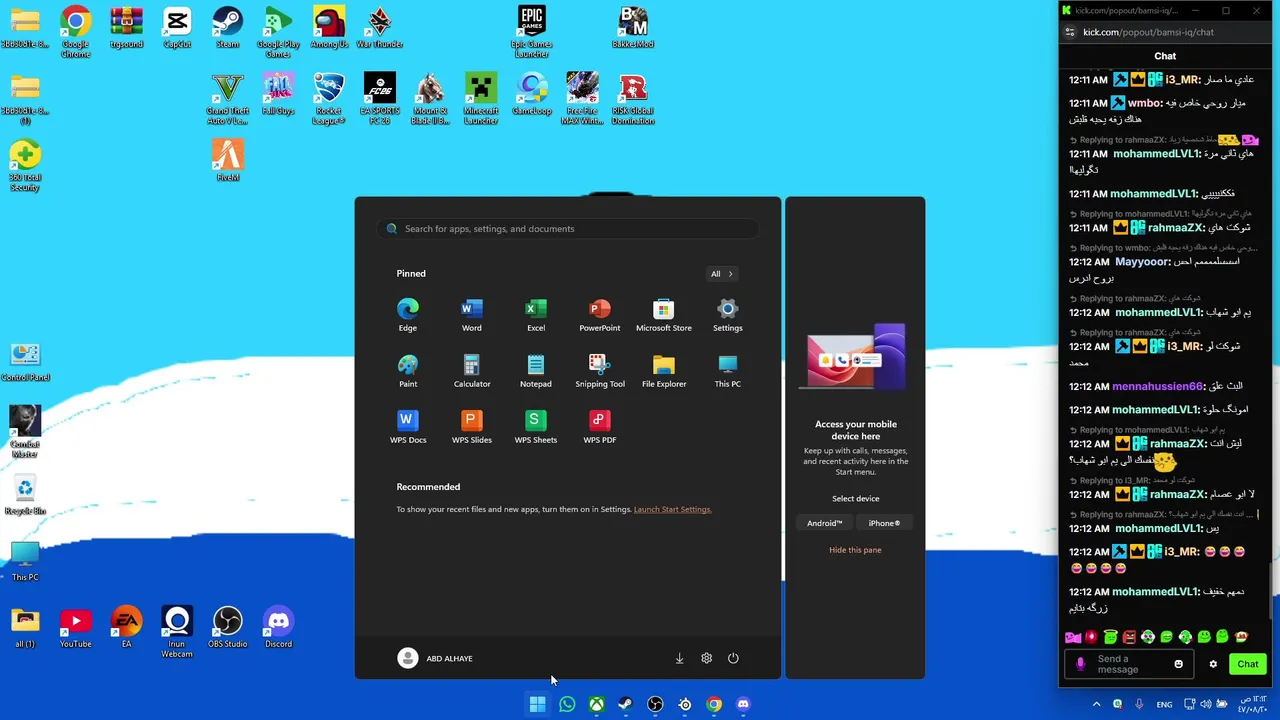Select Epic Games Launcher desktop icon
The image size is (1280, 720).
coord(532,32)
